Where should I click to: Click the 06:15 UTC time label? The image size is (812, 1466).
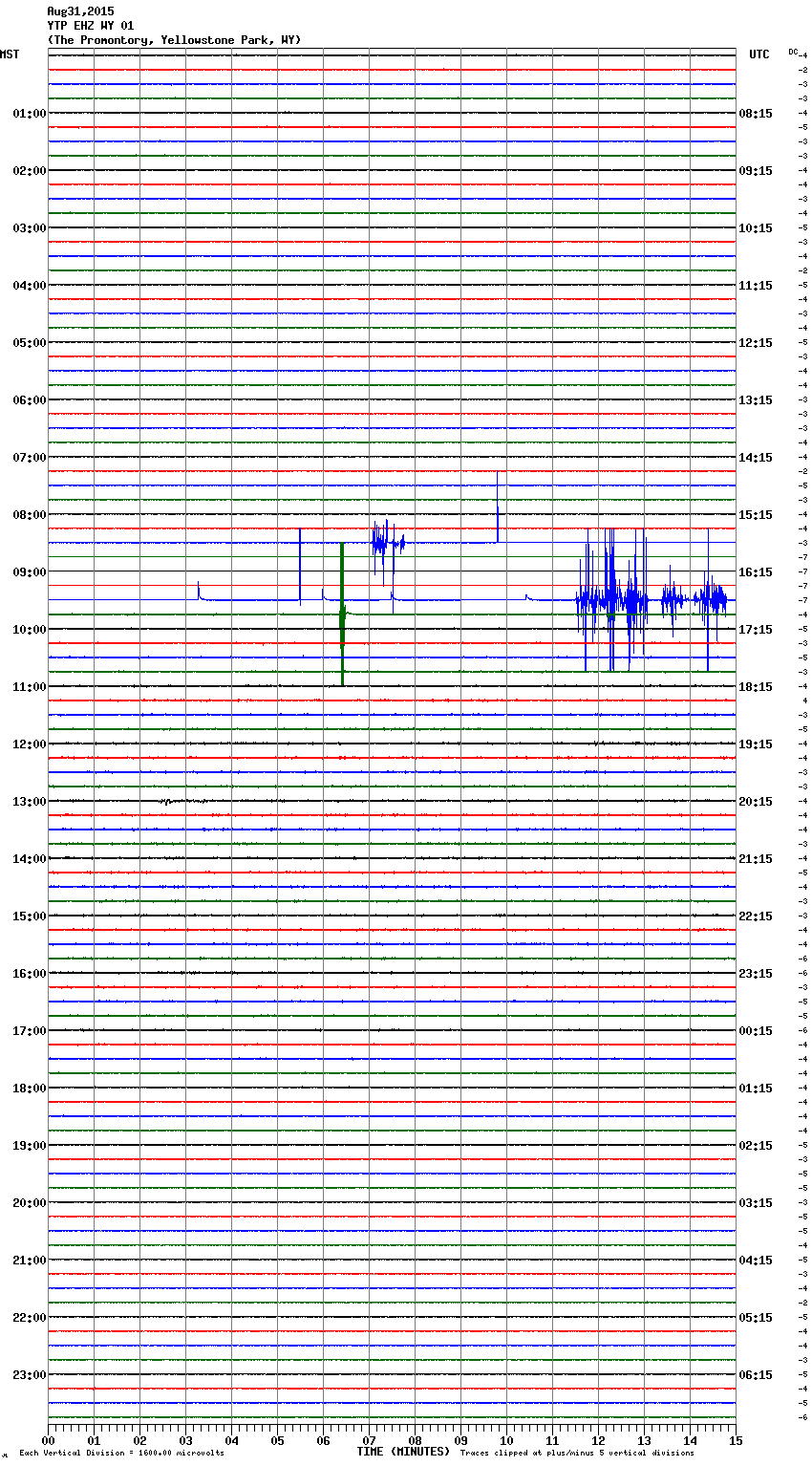click(756, 1375)
